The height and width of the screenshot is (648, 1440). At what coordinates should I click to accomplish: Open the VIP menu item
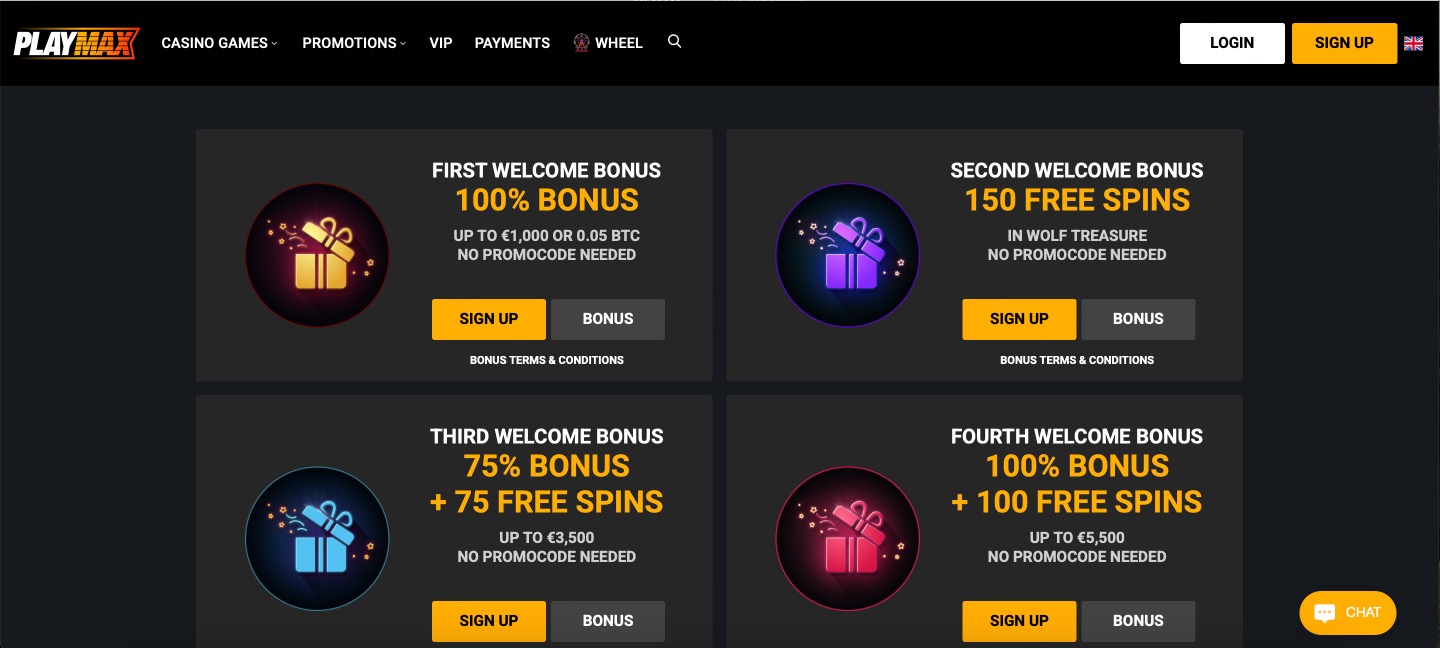(x=441, y=43)
